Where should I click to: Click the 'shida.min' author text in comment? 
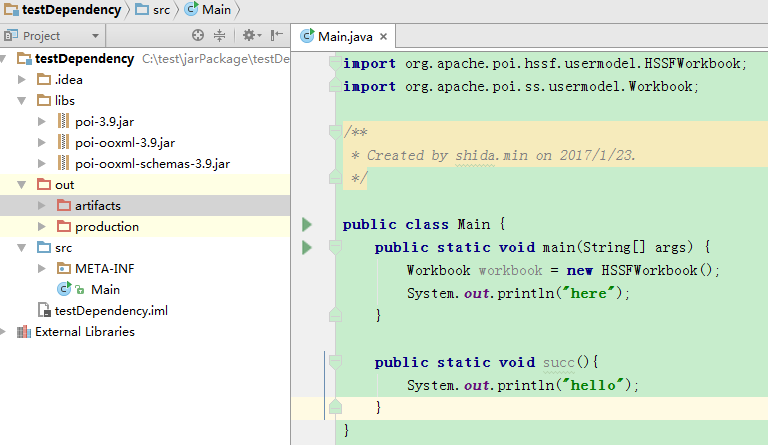click(491, 156)
